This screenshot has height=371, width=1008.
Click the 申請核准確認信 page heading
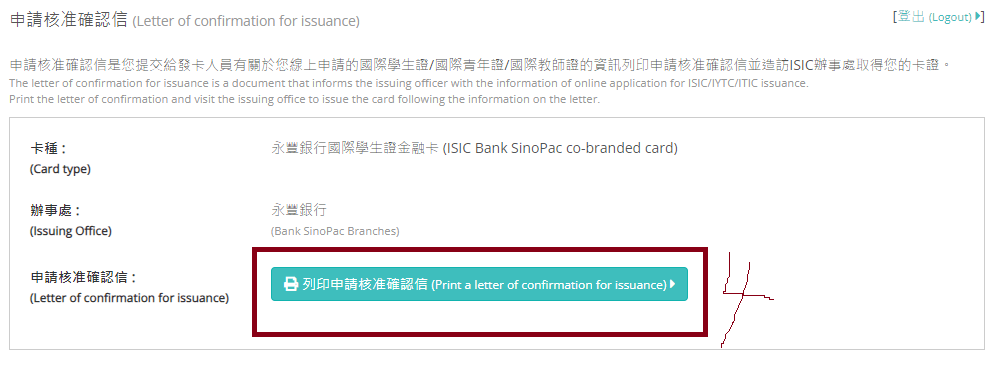[69, 20]
